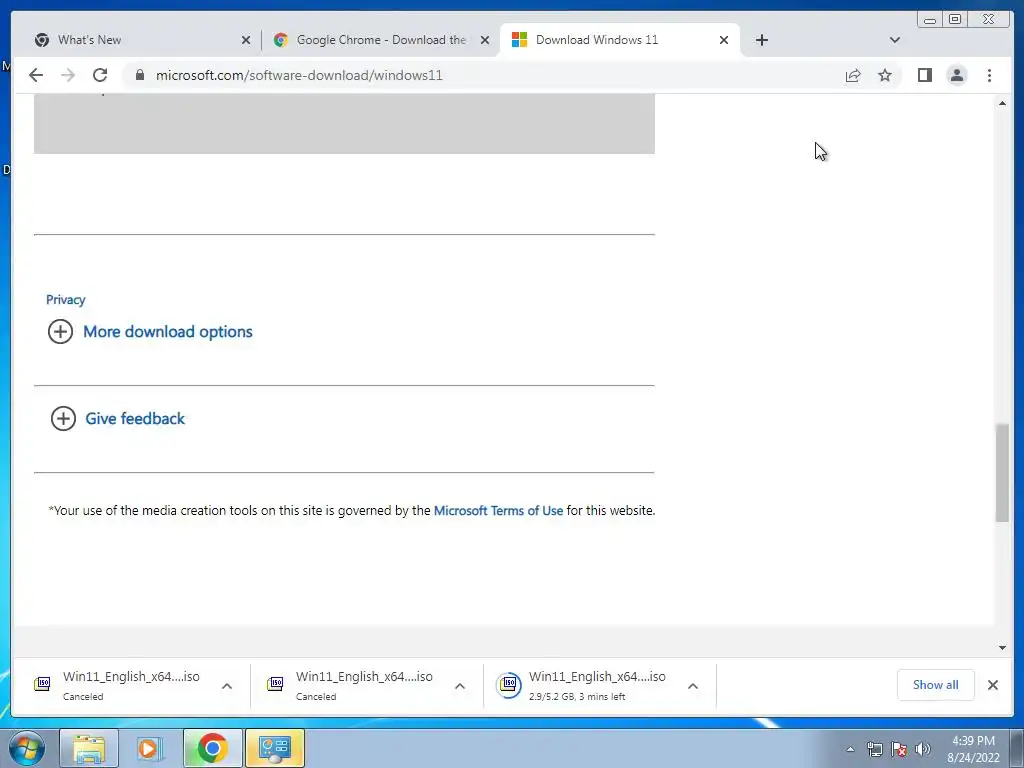Expand Give feedback section

[135, 419]
